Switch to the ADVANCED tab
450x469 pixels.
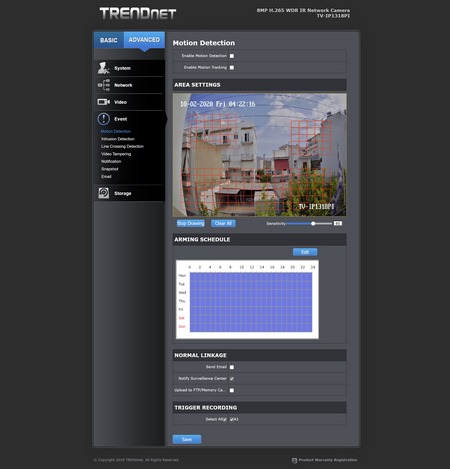click(x=144, y=40)
